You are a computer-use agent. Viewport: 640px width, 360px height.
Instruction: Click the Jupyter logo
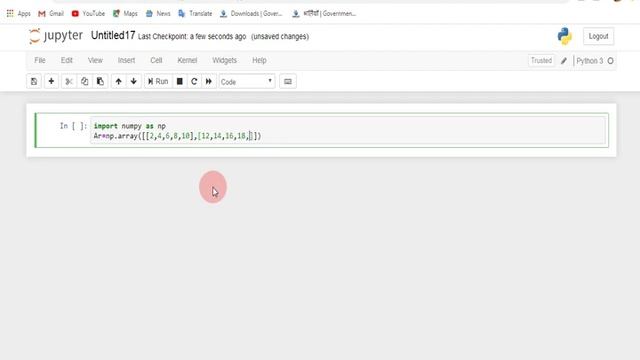click(56, 36)
